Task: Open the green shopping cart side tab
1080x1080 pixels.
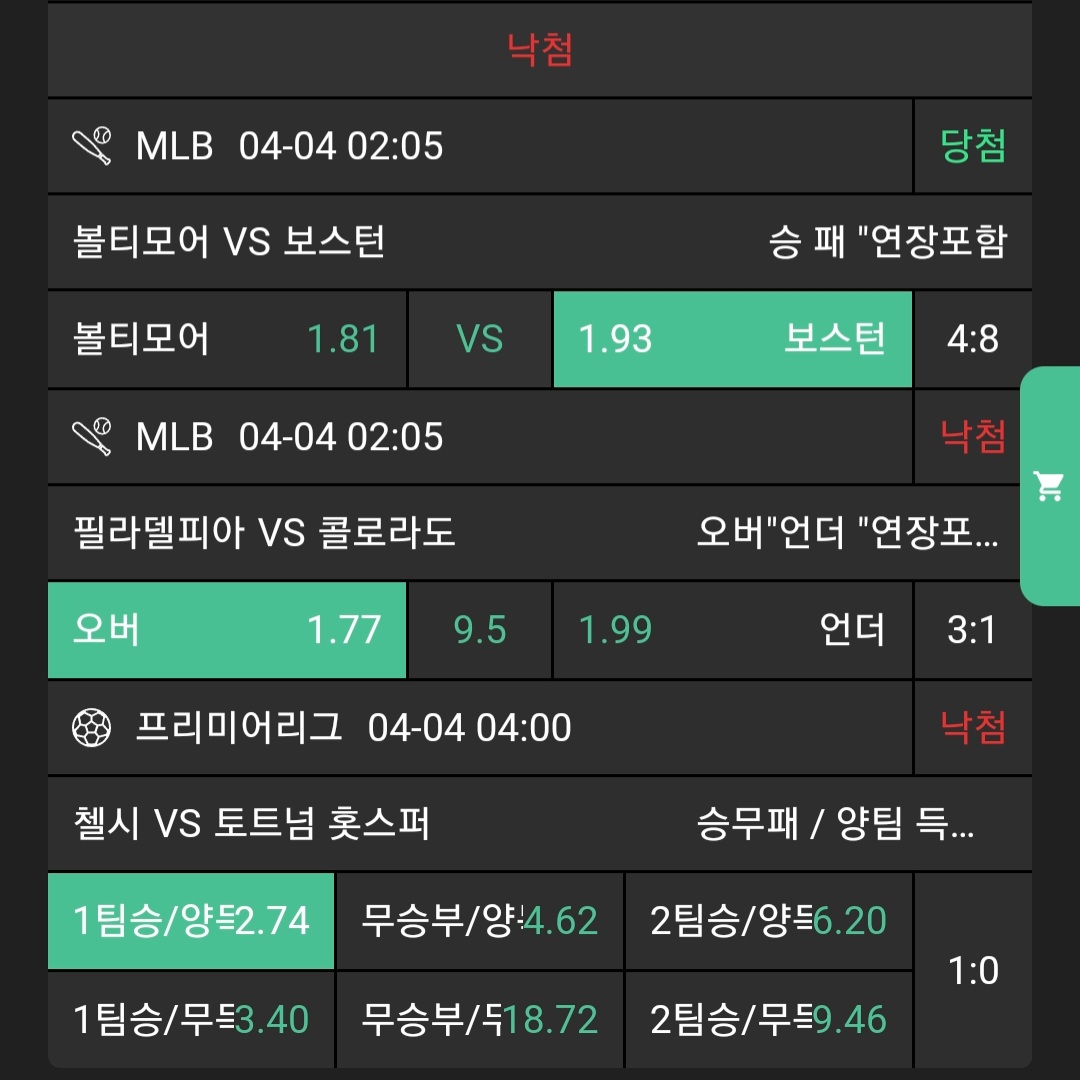Action: coord(1049,487)
